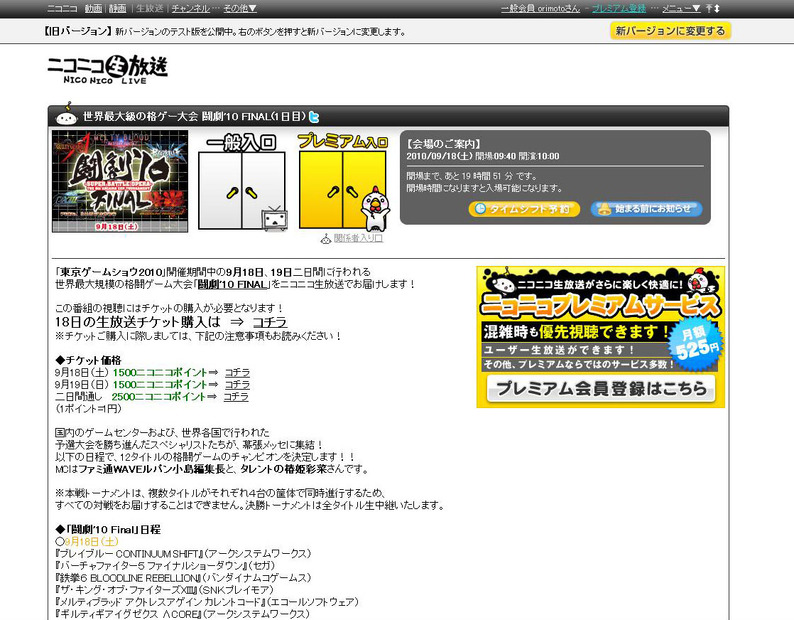Open the 静画 menu item
The image size is (794, 620).
pos(117,9)
